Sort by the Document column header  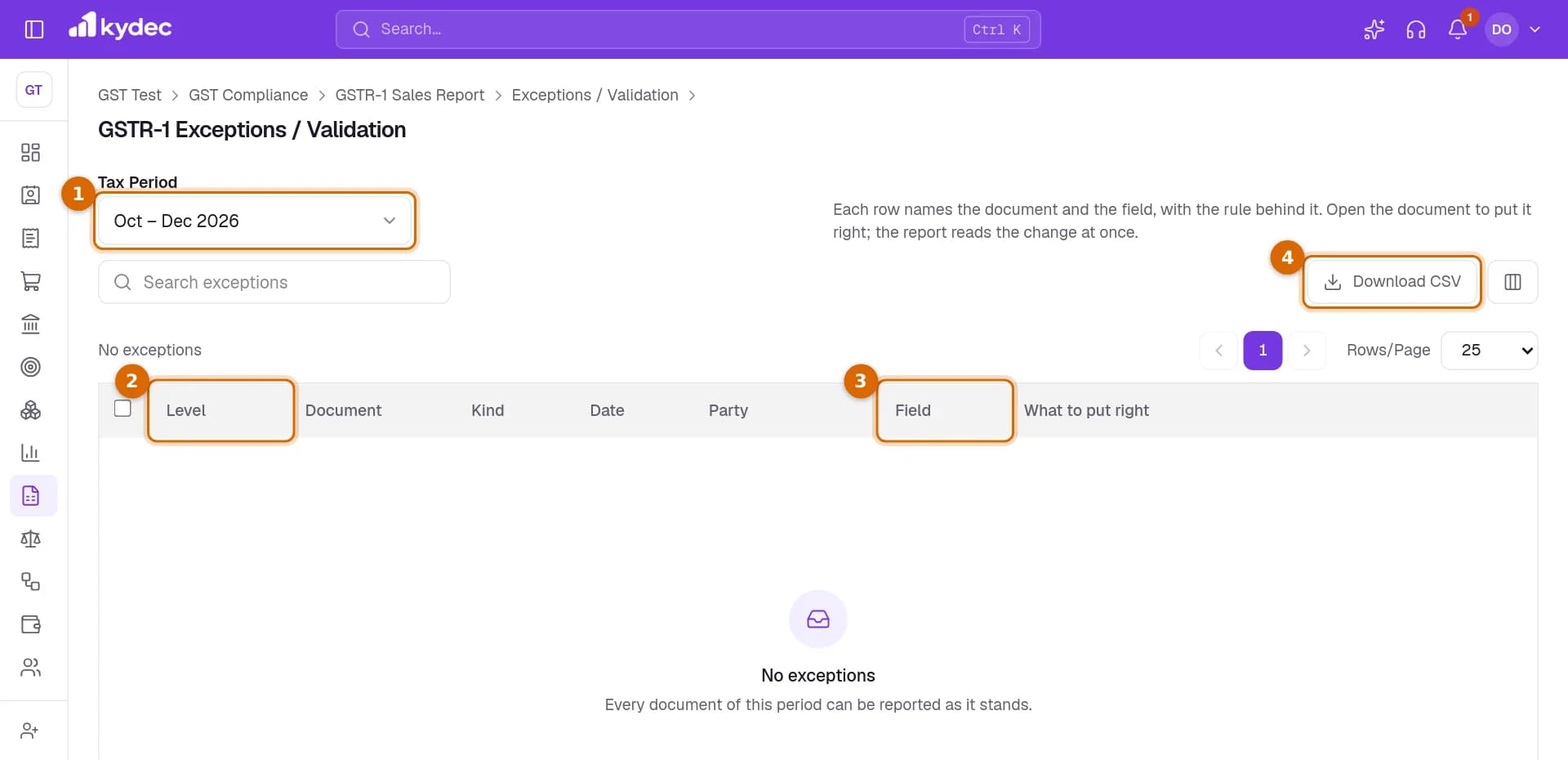343,410
